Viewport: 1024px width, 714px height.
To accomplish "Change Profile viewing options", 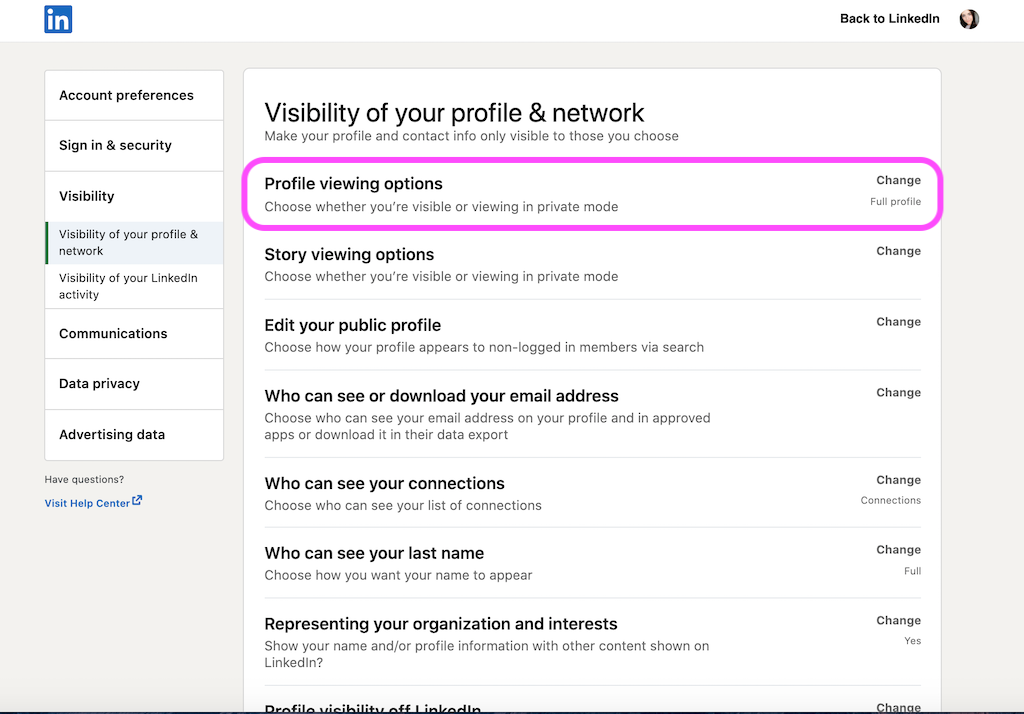I will pos(898,180).
